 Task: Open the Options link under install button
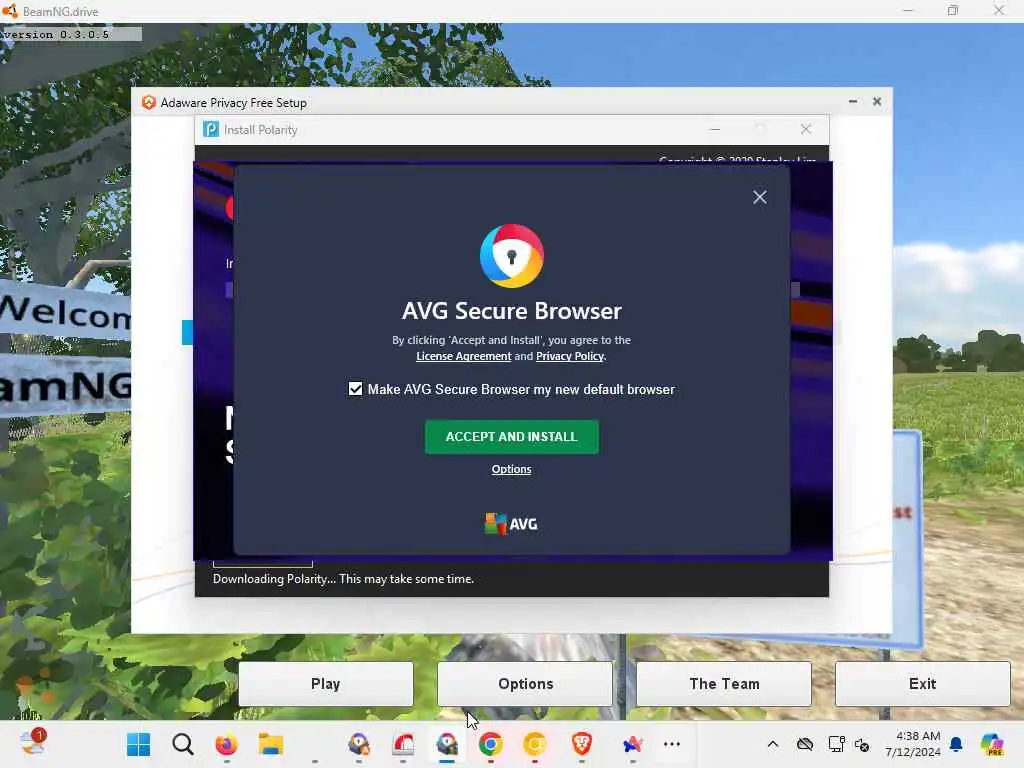tap(511, 469)
